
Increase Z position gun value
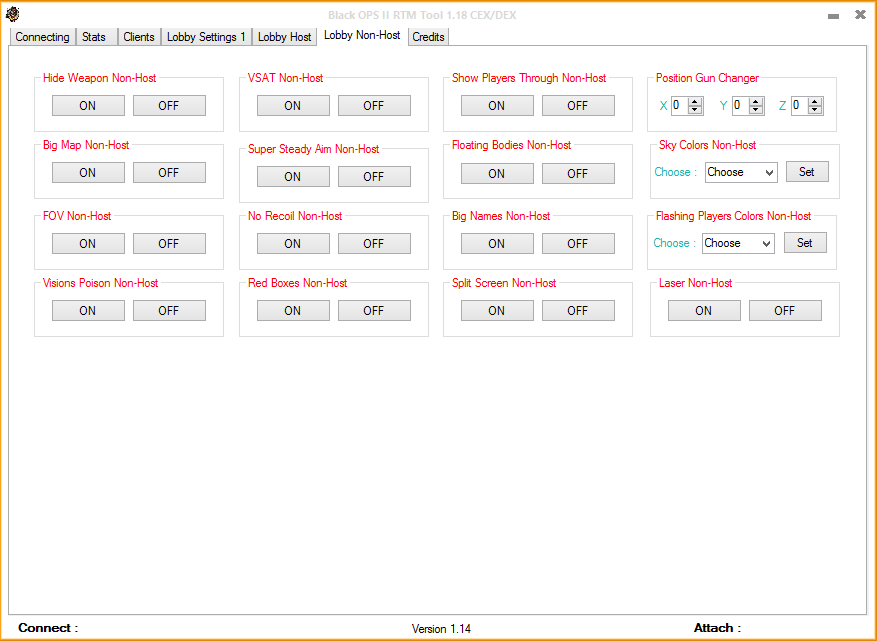click(x=815, y=102)
